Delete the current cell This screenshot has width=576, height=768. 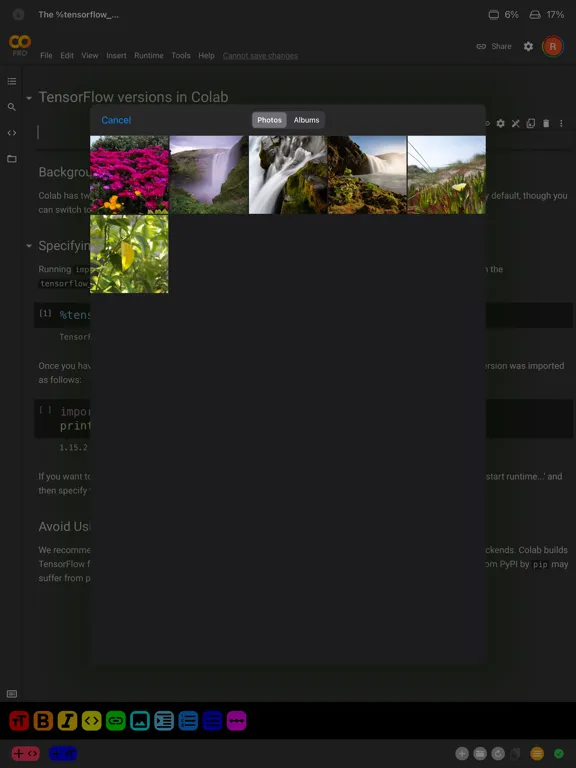pyautogui.click(x=546, y=123)
